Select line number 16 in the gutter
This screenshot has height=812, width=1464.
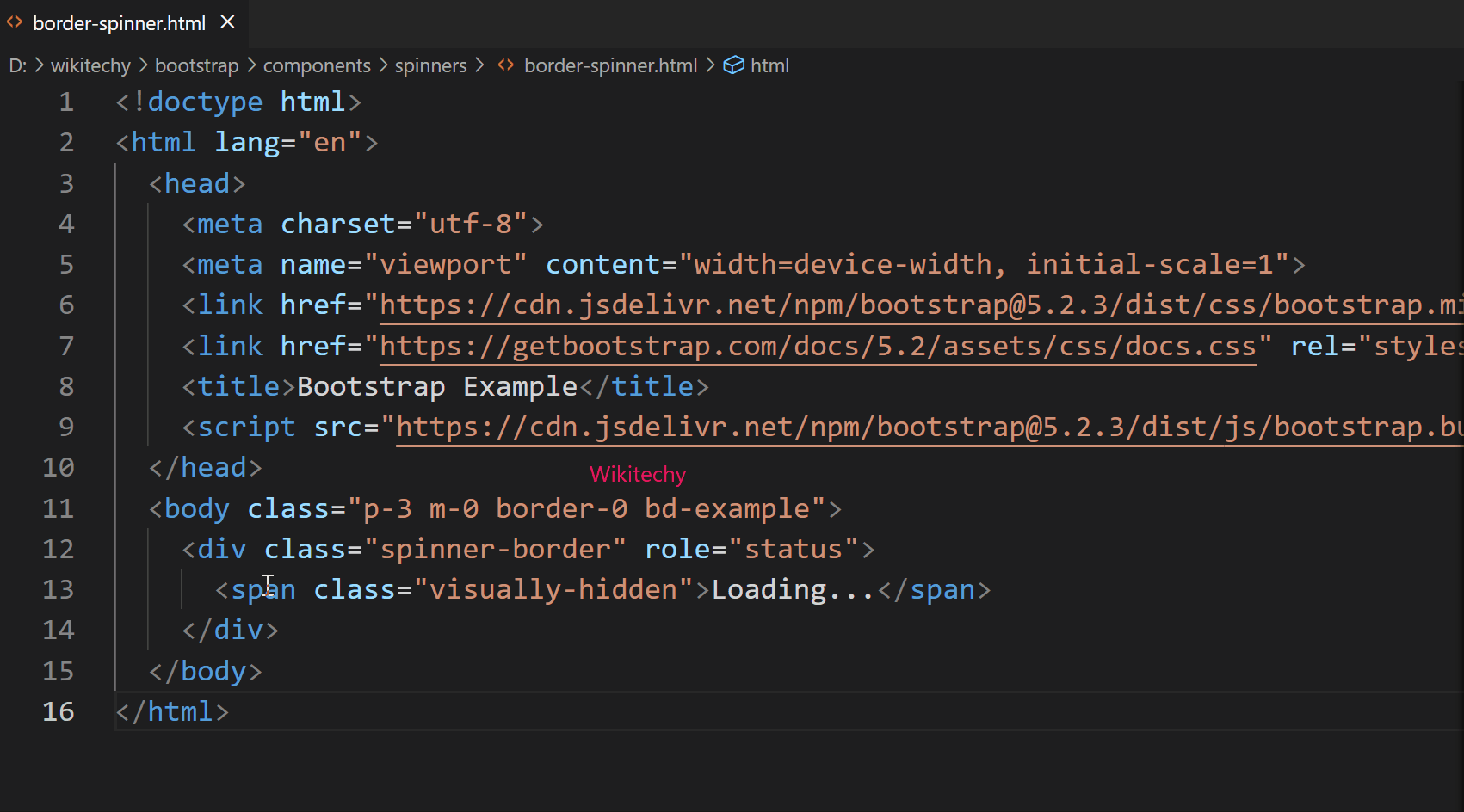(58, 711)
